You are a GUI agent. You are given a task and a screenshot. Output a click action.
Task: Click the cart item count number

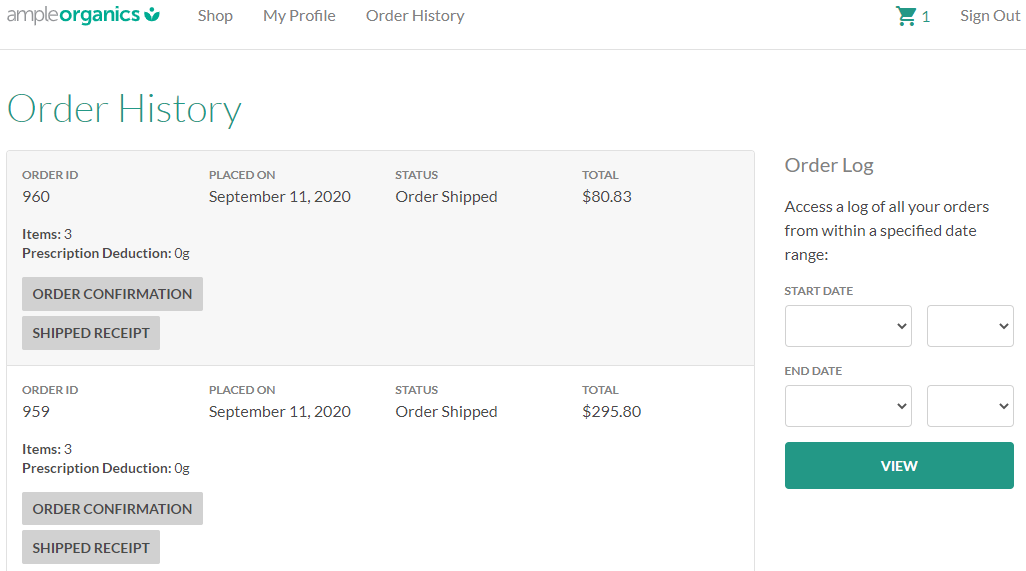(x=926, y=17)
